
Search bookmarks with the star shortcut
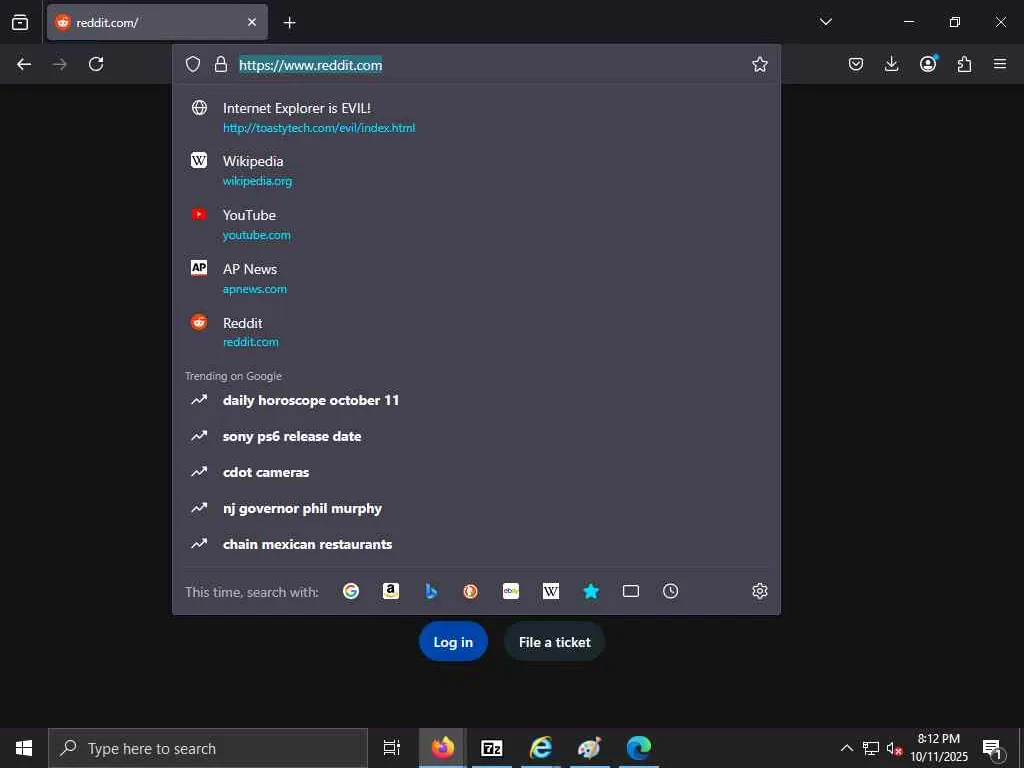coord(591,591)
